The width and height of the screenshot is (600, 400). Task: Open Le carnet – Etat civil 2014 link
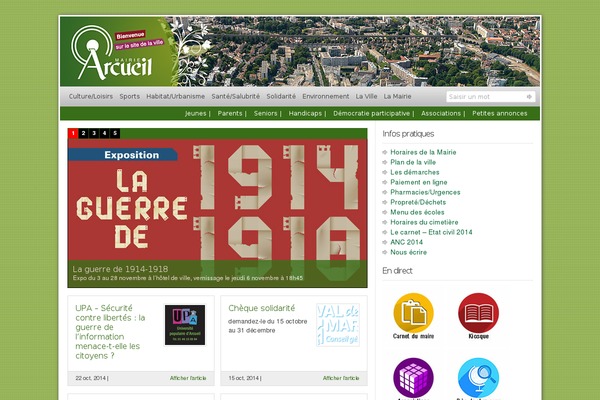[x=431, y=232]
